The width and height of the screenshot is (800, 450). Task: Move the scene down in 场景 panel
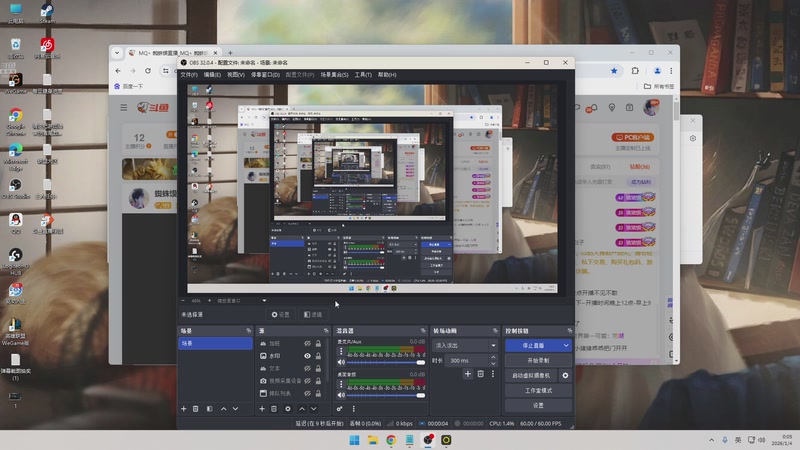pyautogui.click(x=235, y=409)
